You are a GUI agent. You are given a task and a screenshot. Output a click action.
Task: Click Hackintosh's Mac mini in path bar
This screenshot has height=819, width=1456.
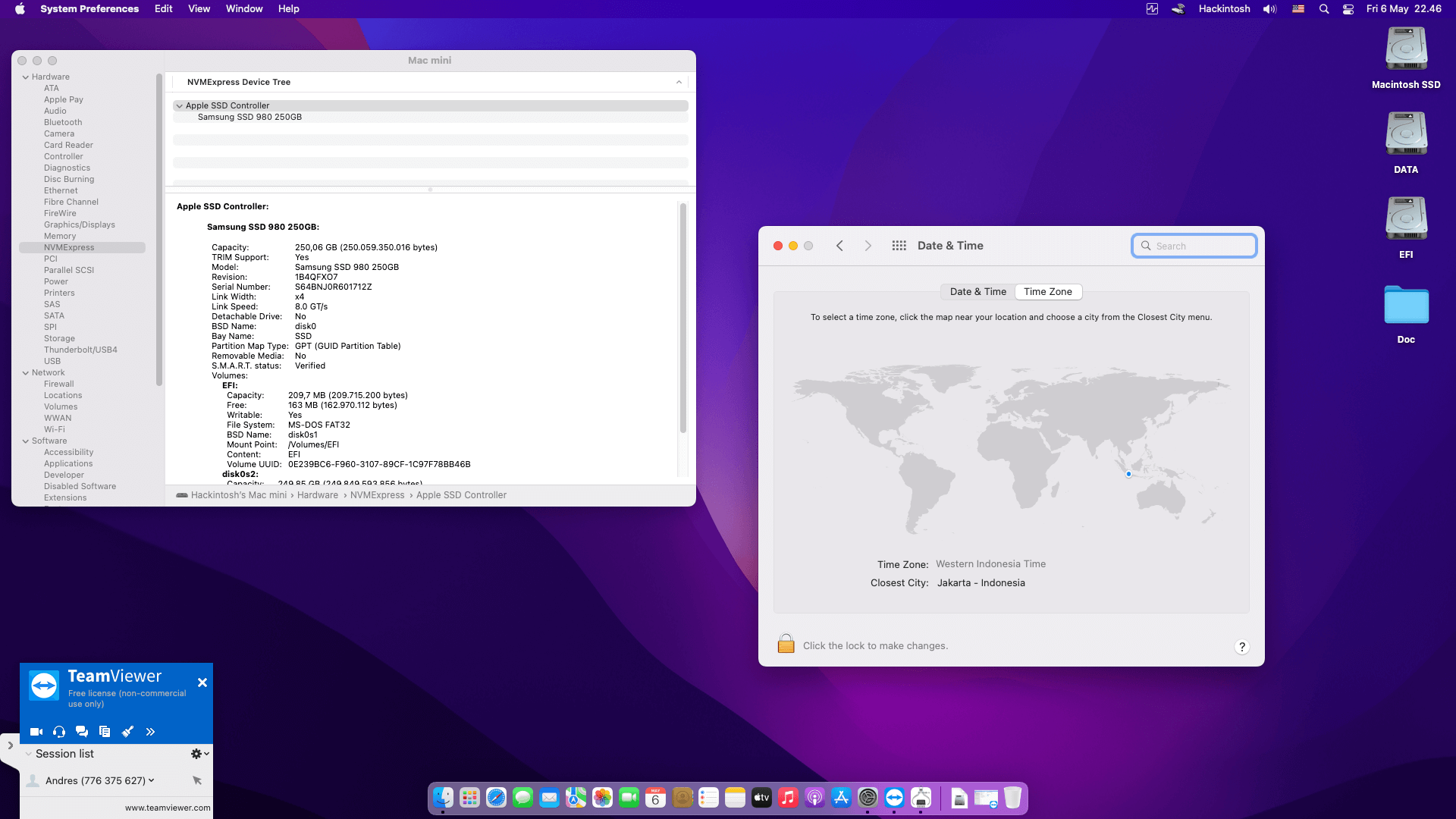239,495
